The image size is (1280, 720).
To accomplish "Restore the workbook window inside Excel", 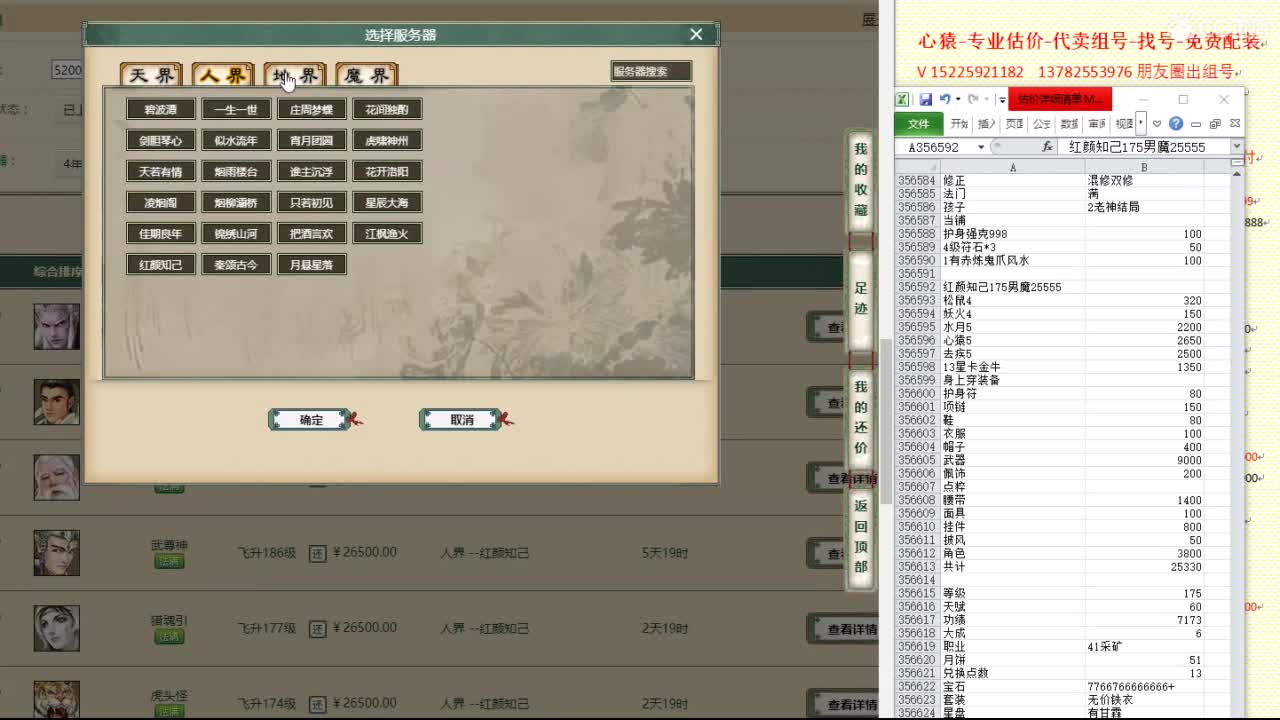I will point(1216,124).
